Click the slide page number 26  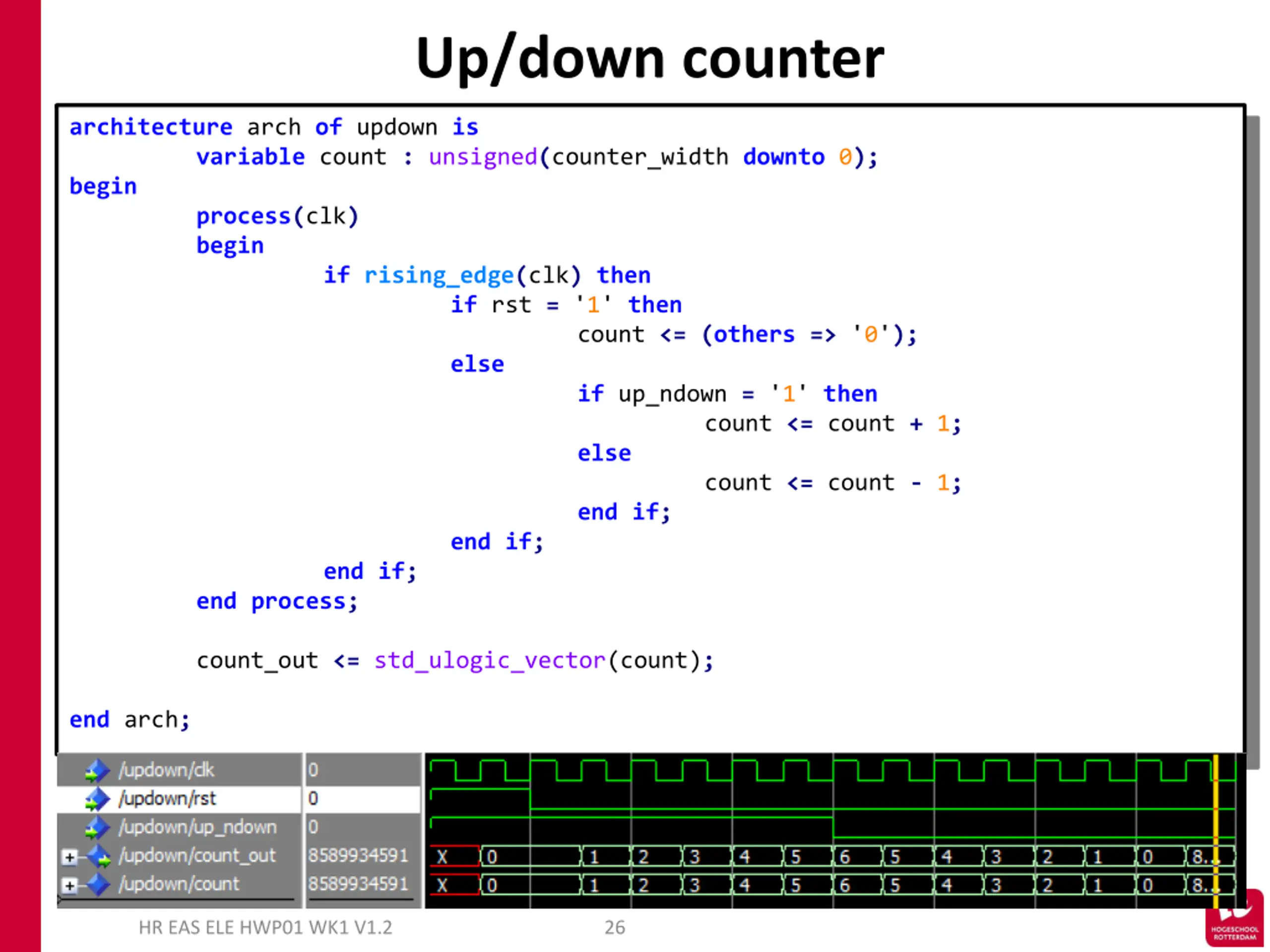(x=615, y=927)
